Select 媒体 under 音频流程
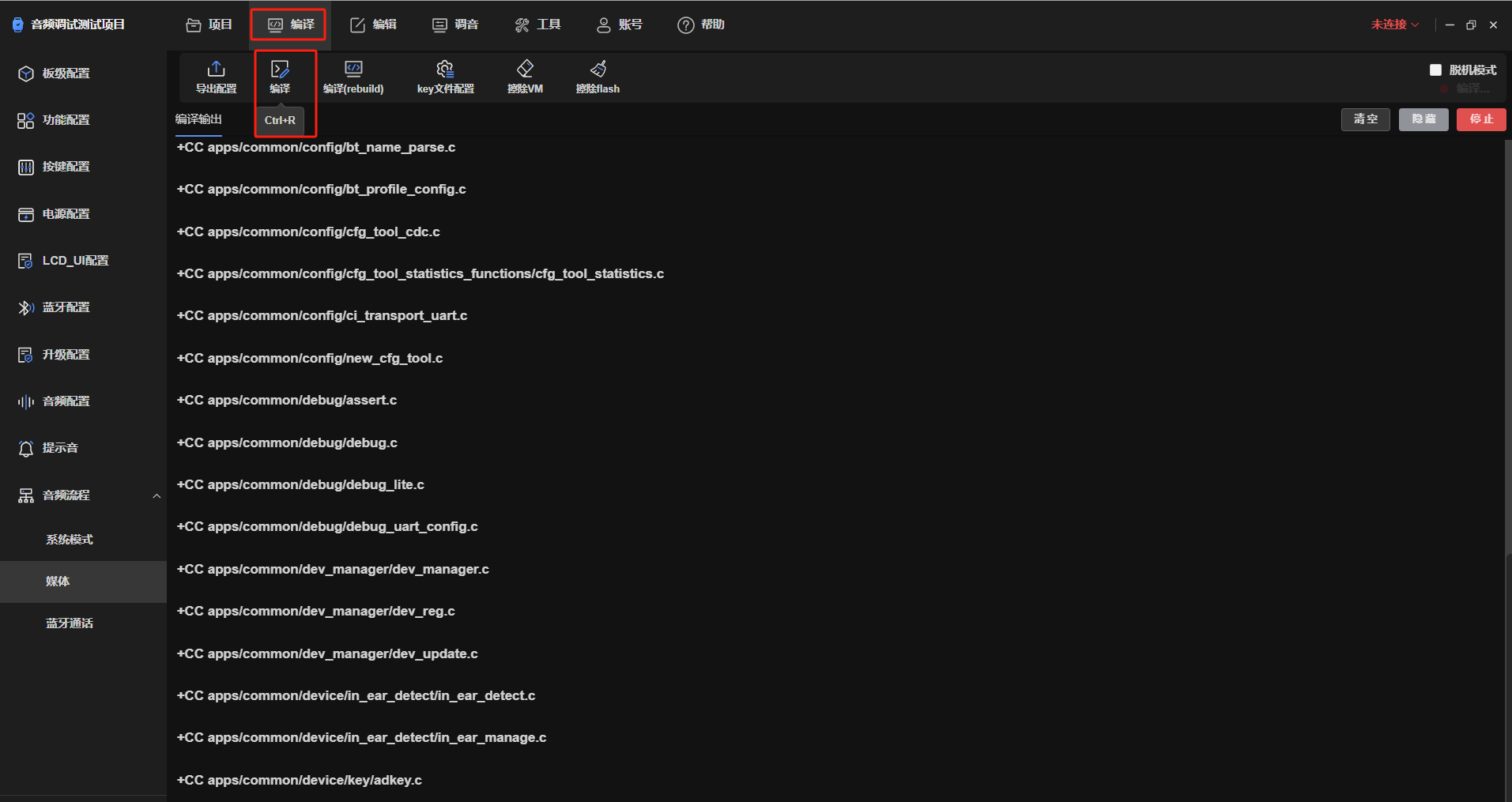The image size is (1512, 802). (83, 582)
